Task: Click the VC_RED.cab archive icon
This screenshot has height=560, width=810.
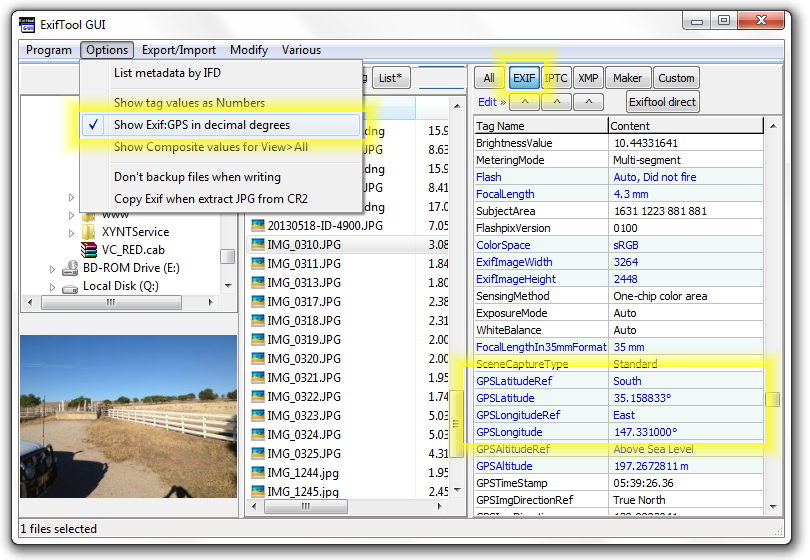Action: click(89, 249)
